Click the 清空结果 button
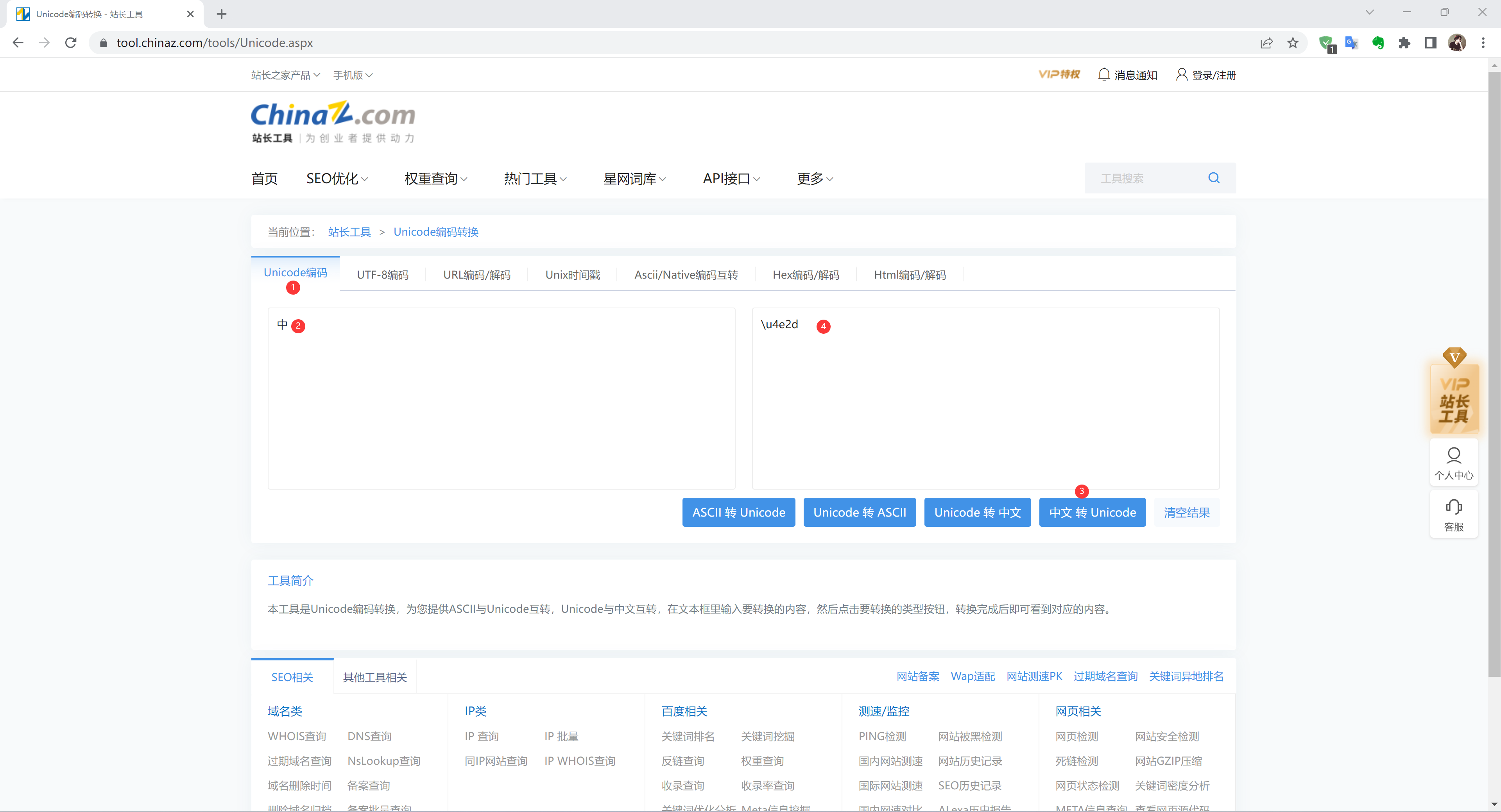 click(1186, 512)
